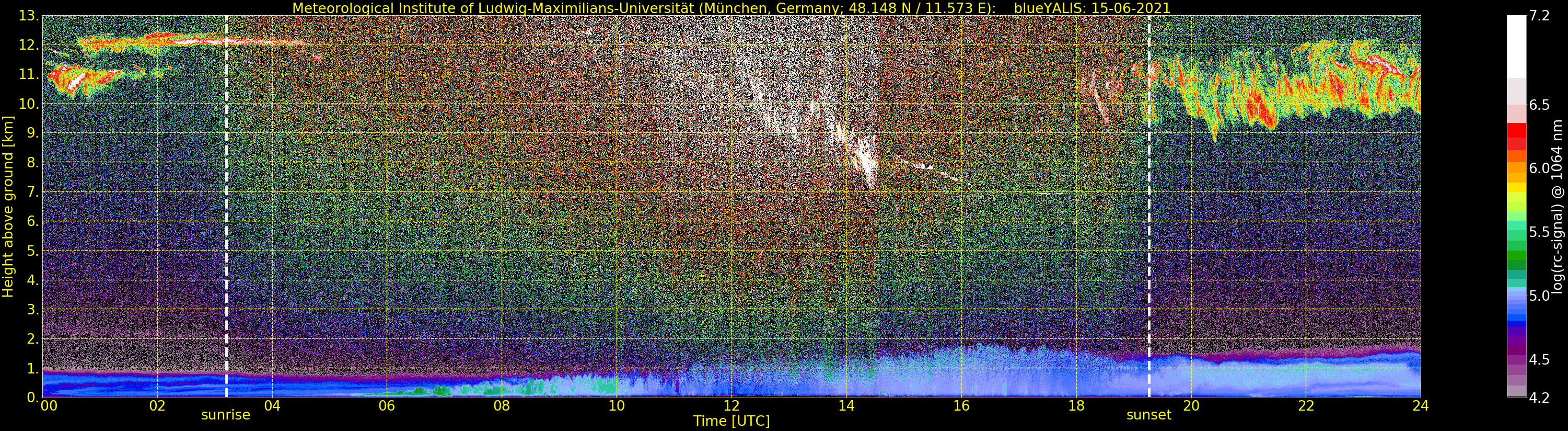The height and width of the screenshot is (431, 1568).
Task: Click height axis tick '8.'
Action: [x=33, y=163]
